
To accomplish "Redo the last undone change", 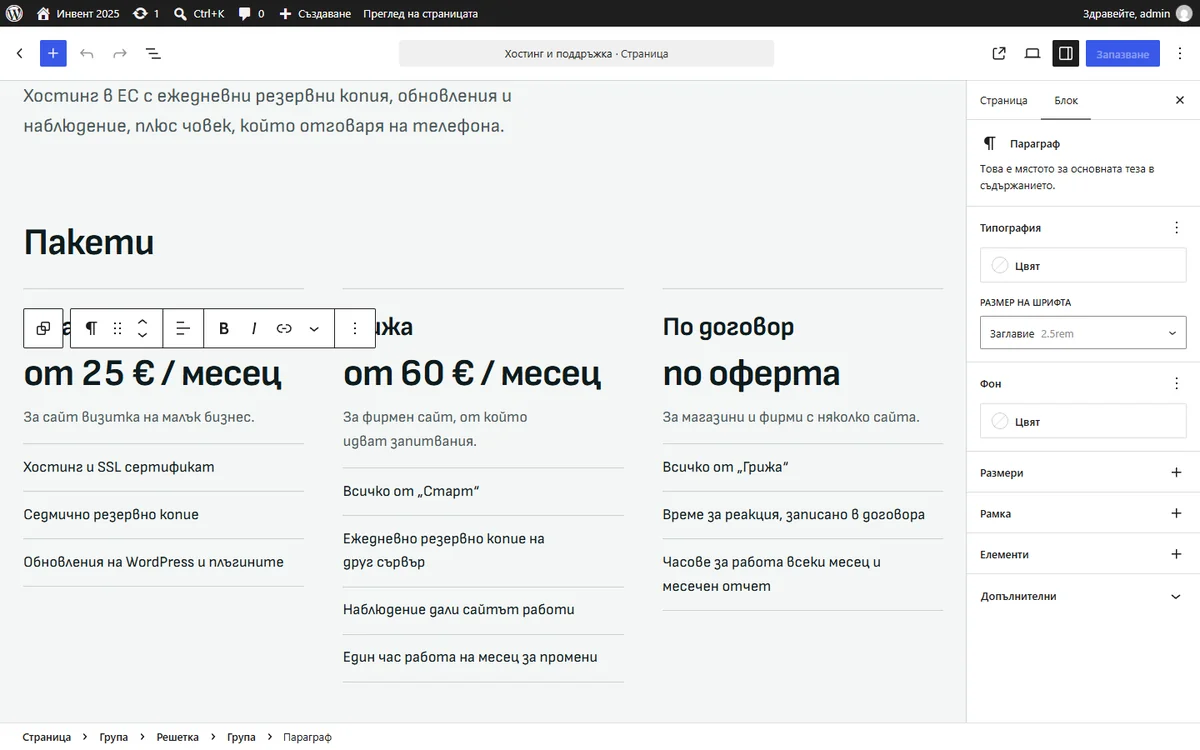I will point(120,53).
